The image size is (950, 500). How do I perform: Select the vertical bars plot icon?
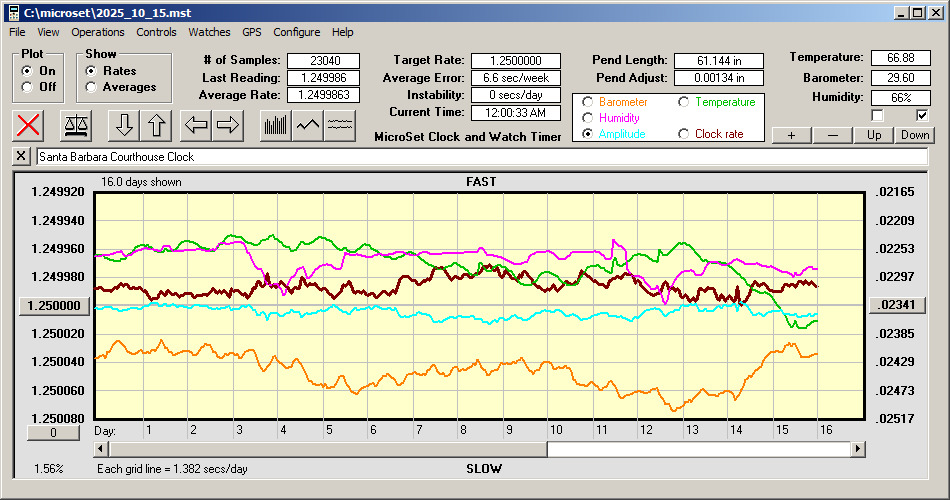point(275,125)
